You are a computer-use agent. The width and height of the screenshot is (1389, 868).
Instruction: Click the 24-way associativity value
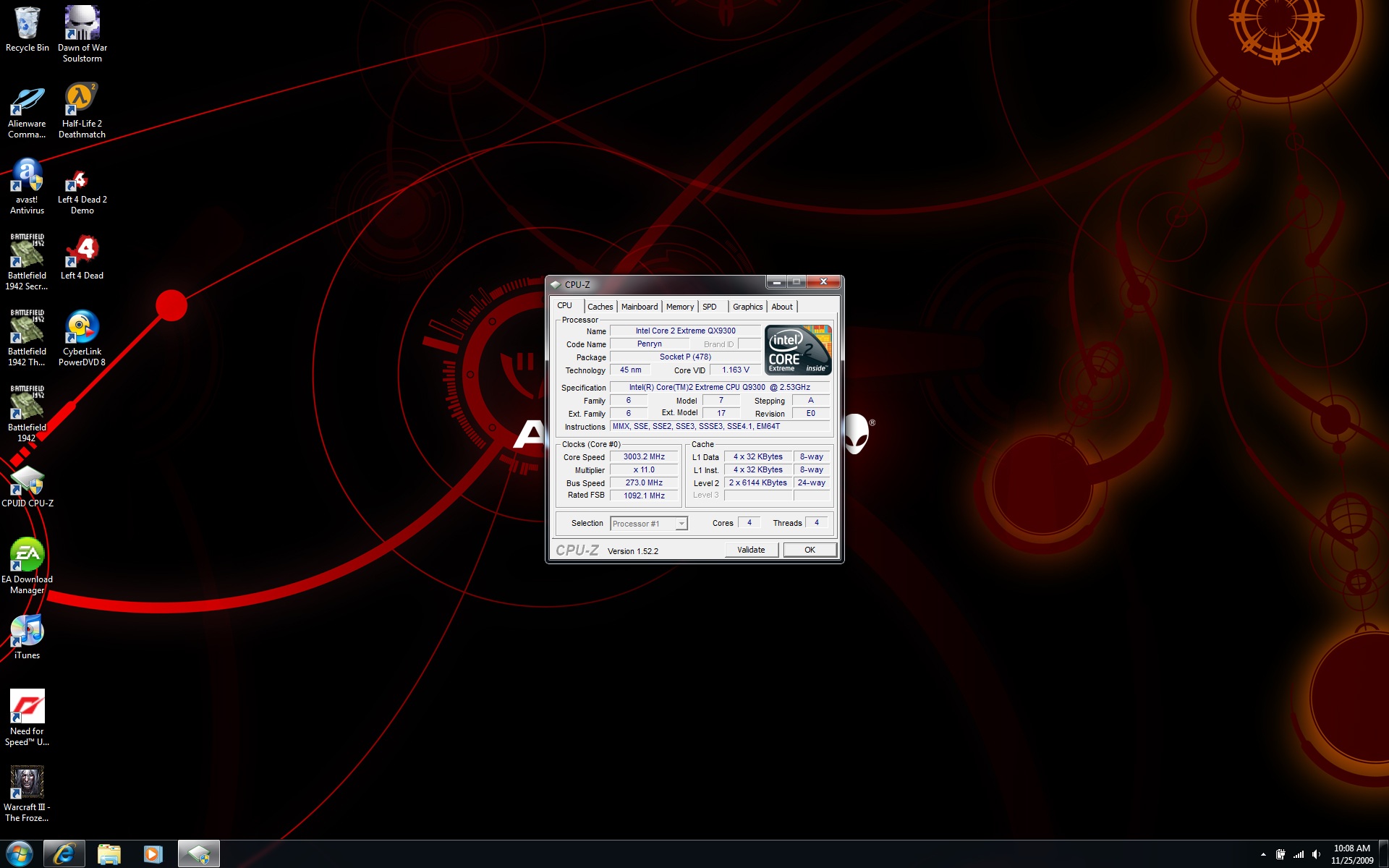coord(811,483)
